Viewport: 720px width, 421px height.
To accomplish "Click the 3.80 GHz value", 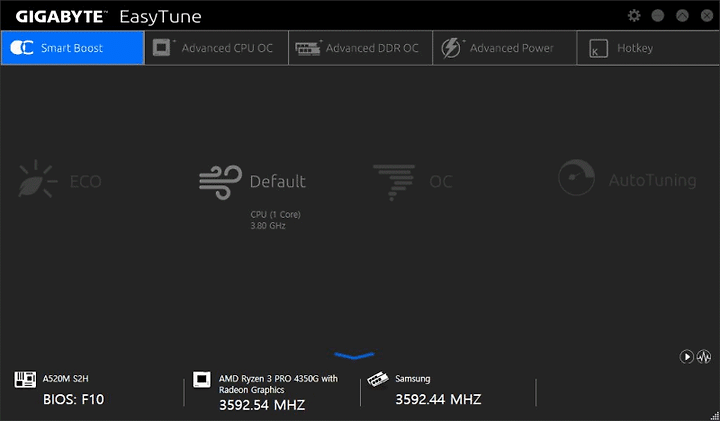I will coord(268,225).
